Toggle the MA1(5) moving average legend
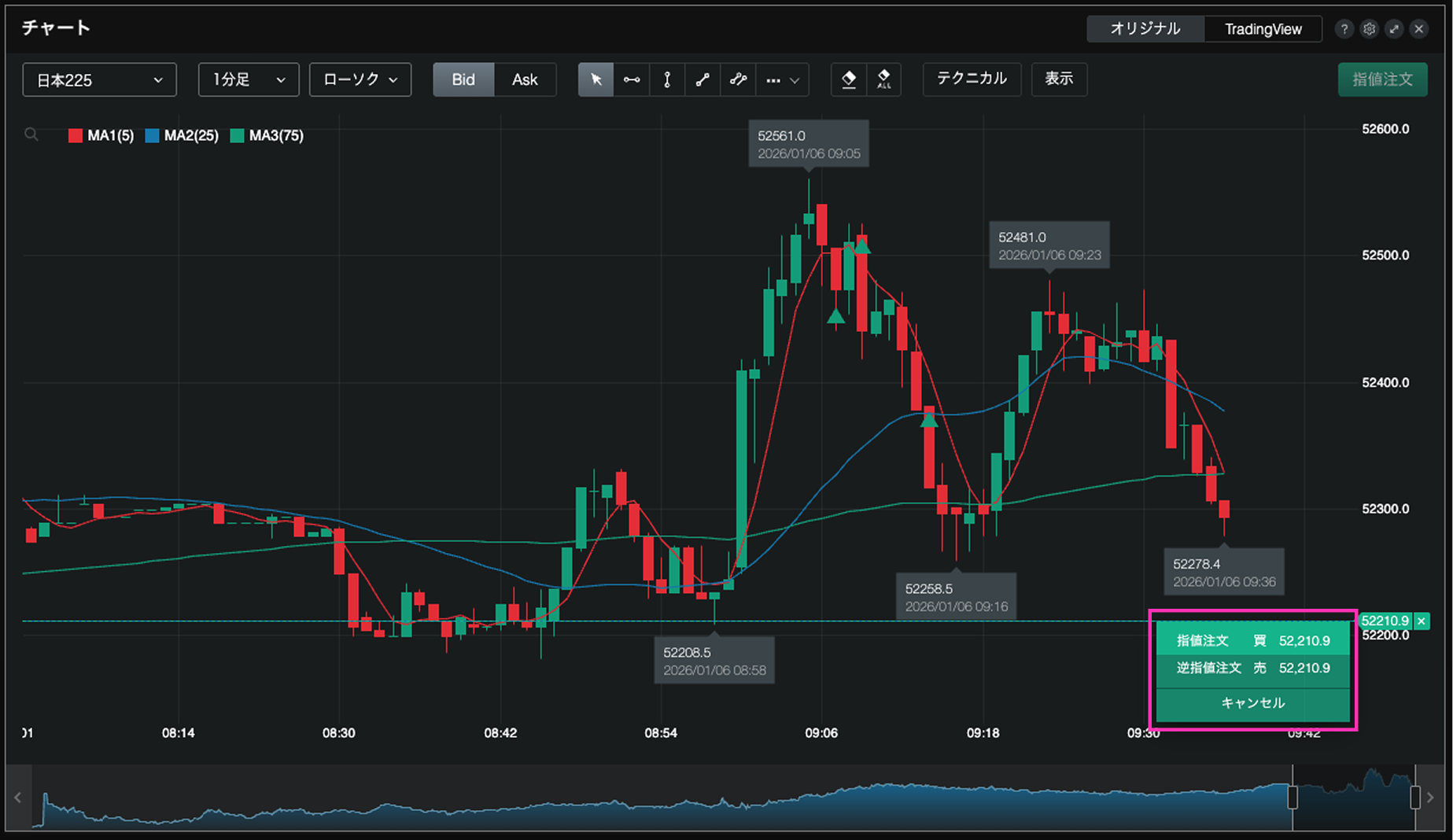1453x840 pixels. click(x=101, y=135)
